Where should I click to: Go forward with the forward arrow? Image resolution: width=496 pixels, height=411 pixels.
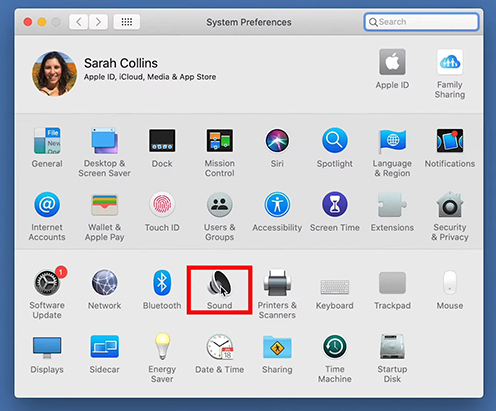pyautogui.click(x=98, y=22)
